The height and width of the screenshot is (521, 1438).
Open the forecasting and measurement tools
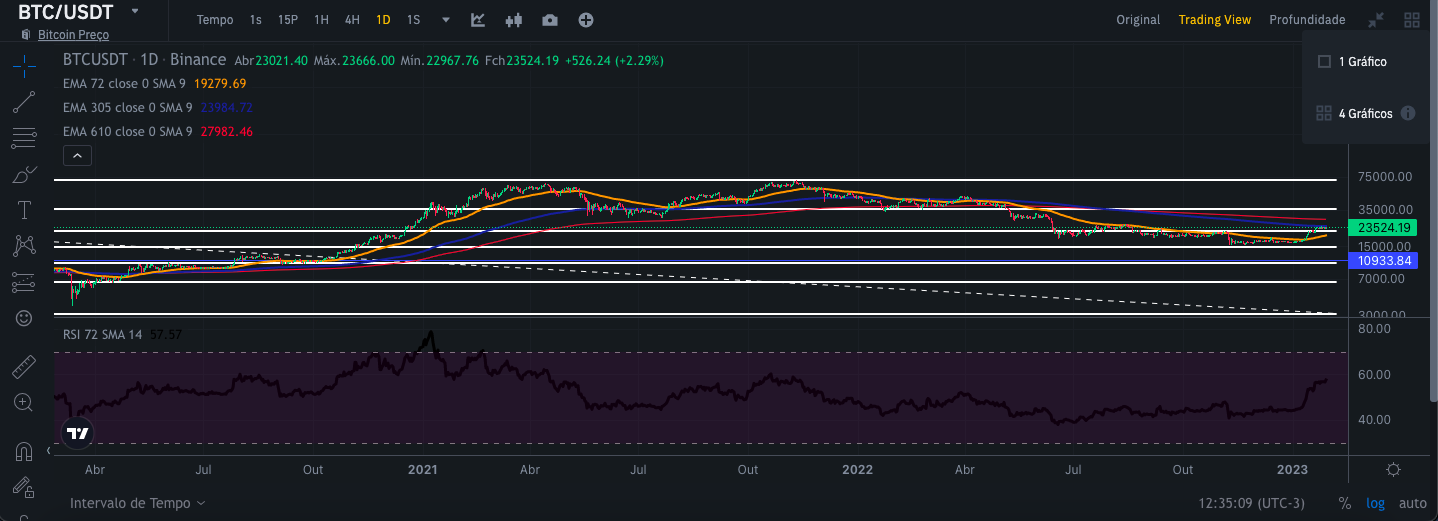(x=24, y=282)
